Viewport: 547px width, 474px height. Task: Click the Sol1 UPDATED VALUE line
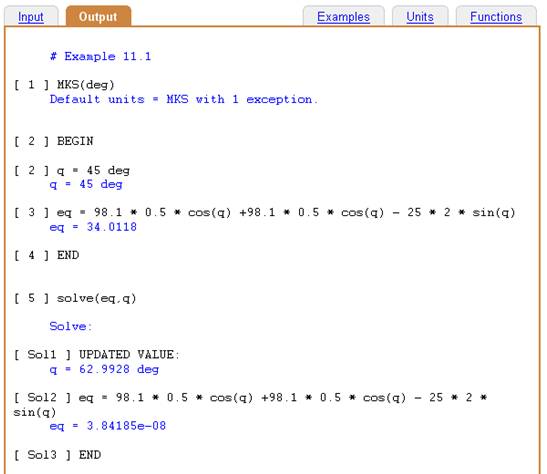coord(96,355)
